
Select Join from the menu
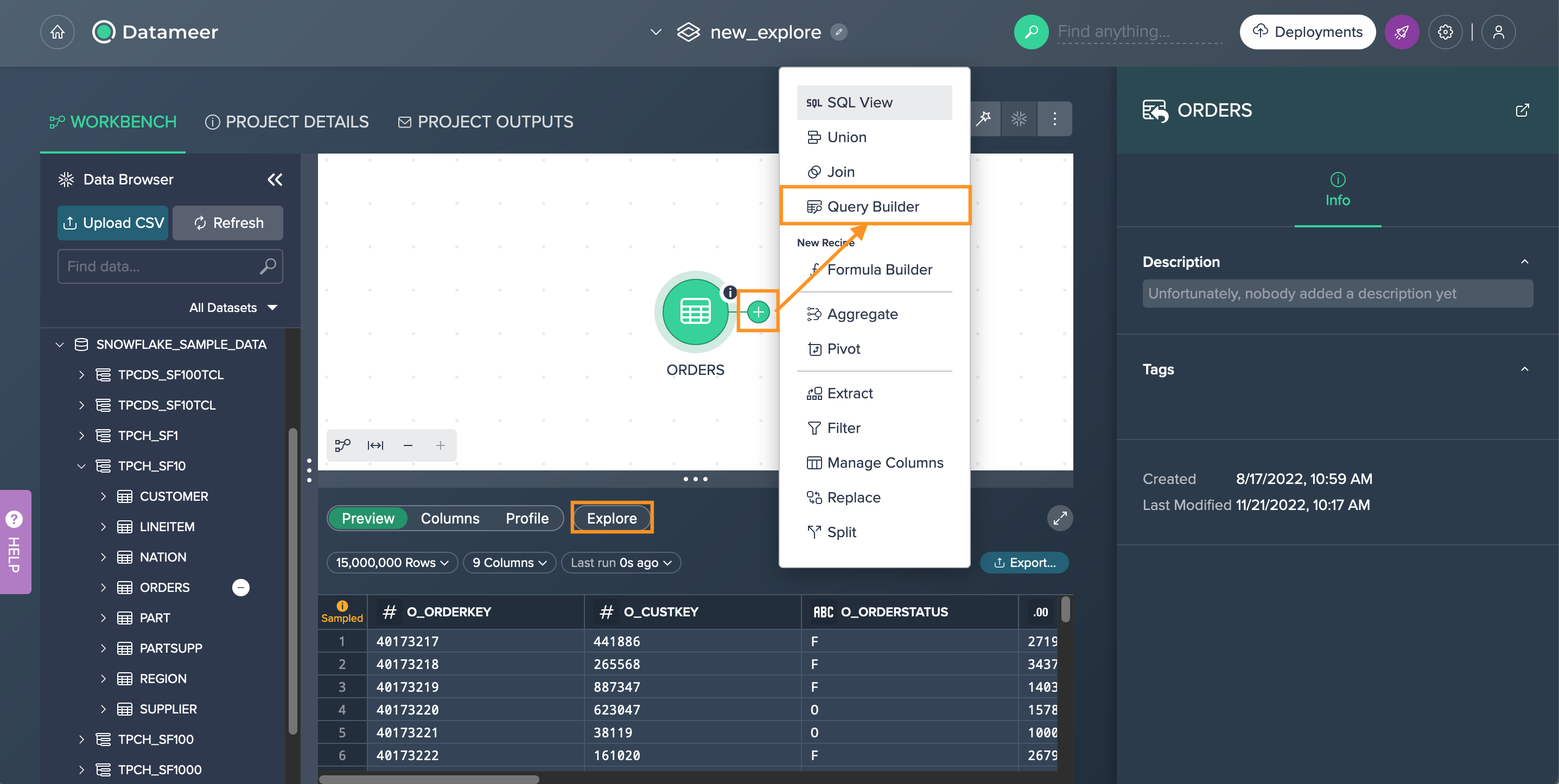point(875,172)
